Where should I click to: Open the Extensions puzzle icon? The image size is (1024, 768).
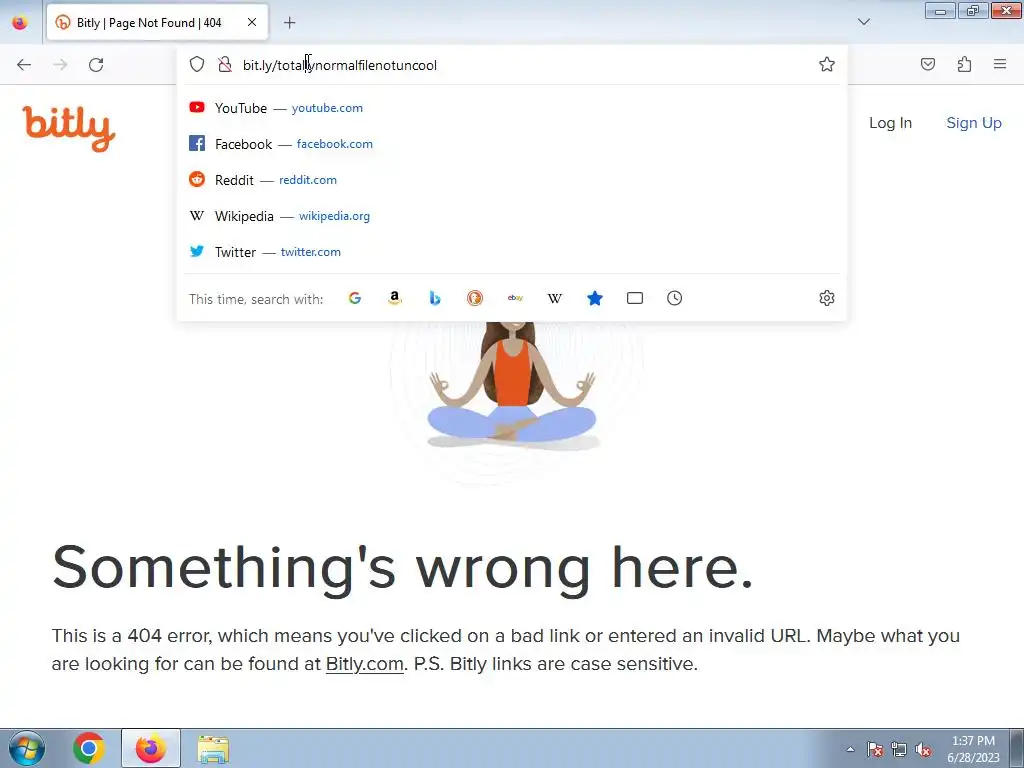point(964,64)
